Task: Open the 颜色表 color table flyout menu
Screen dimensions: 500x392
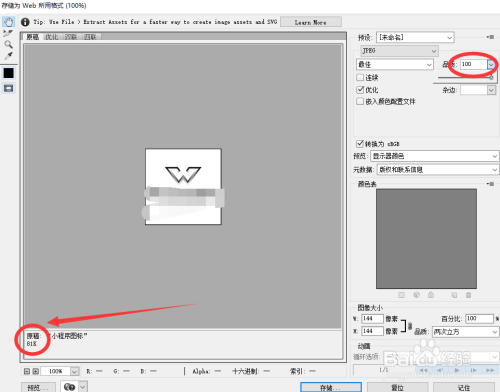Action: pos(490,184)
